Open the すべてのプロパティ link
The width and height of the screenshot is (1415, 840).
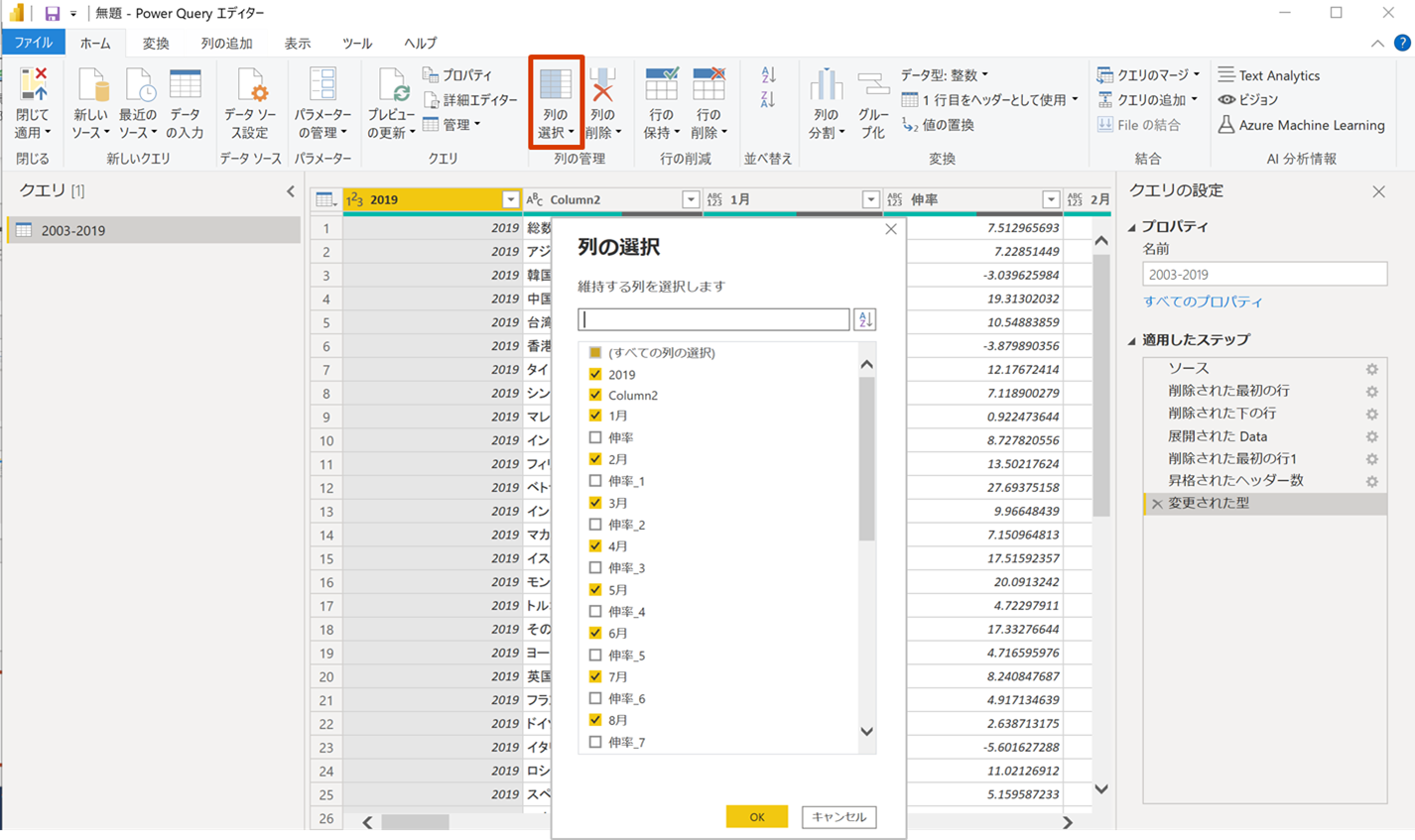tap(1203, 301)
